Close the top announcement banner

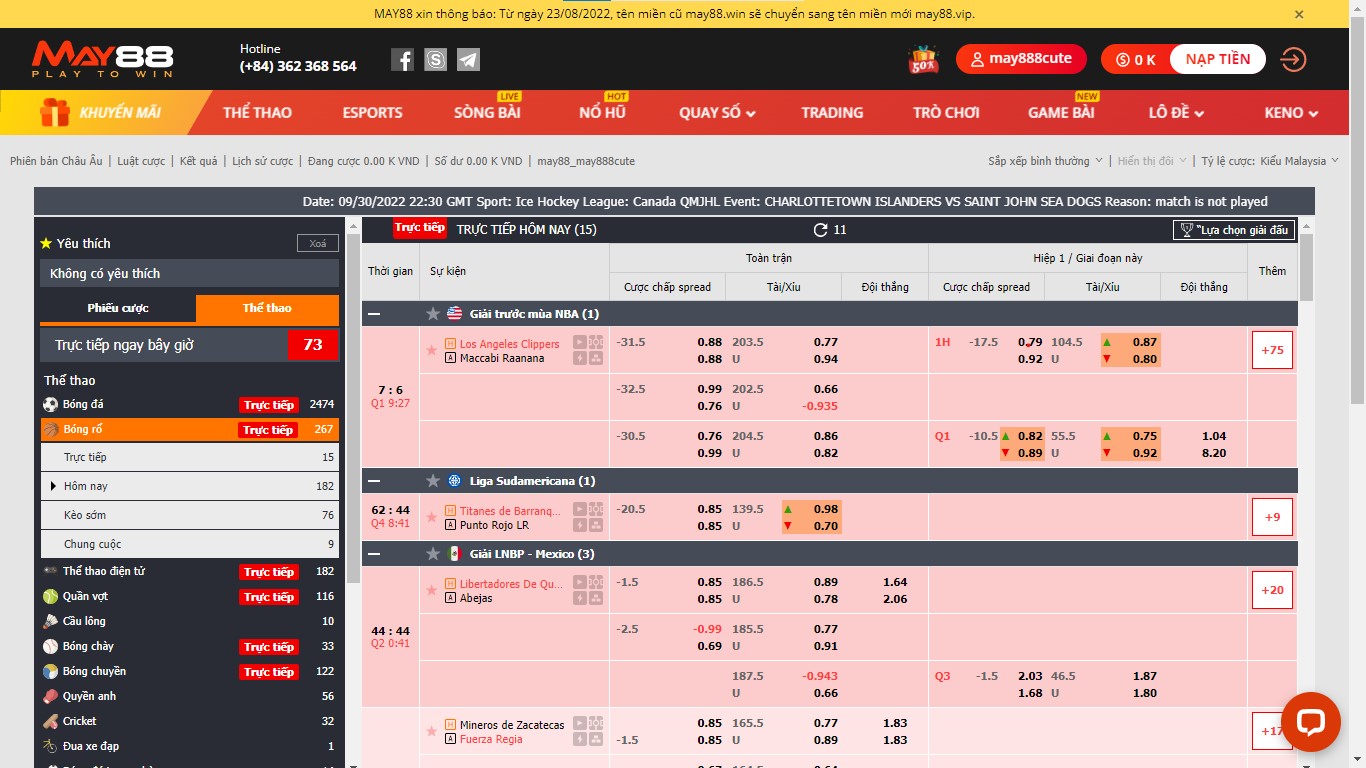click(x=1299, y=14)
